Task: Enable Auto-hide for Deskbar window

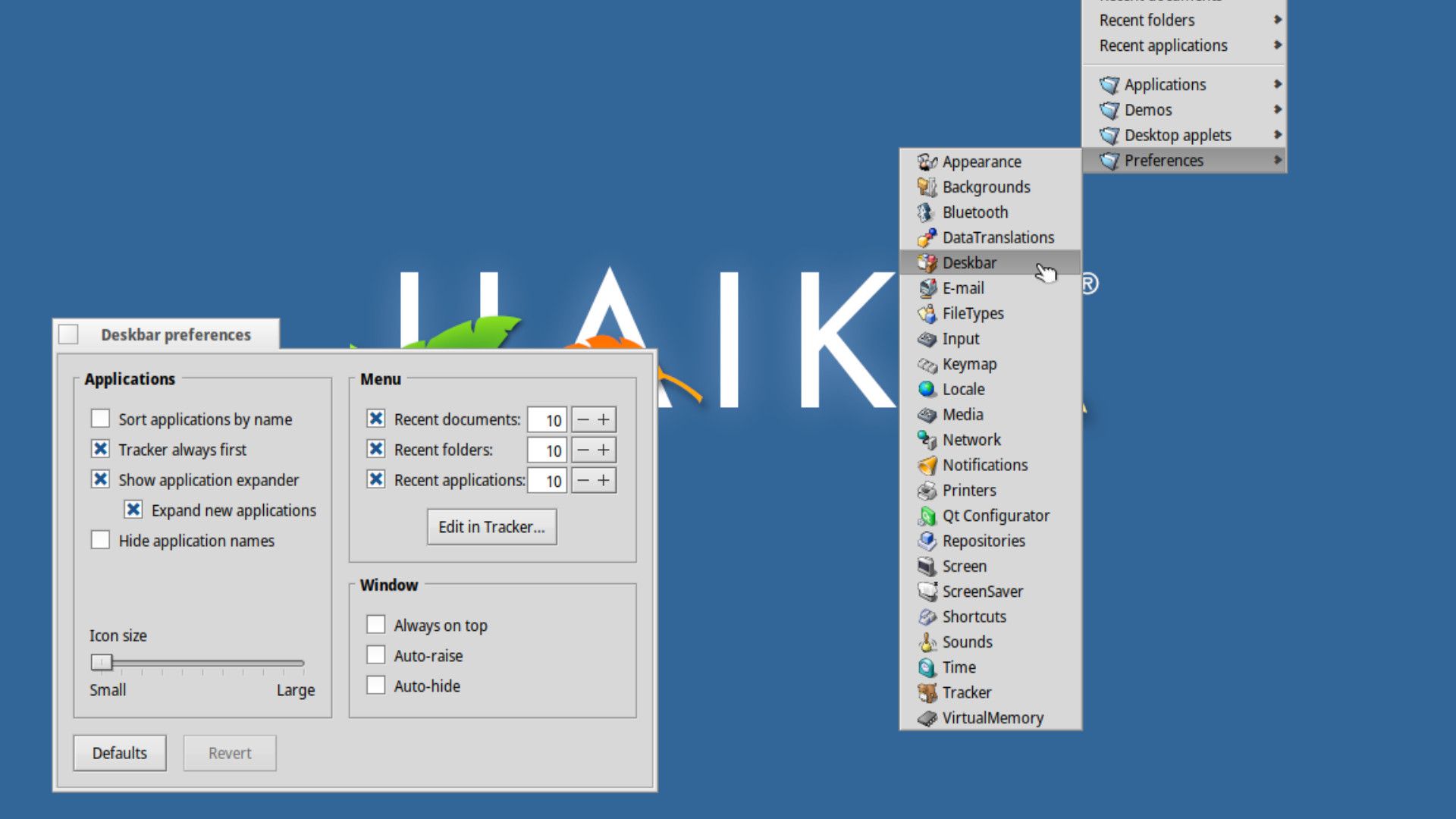Action: tap(375, 686)
